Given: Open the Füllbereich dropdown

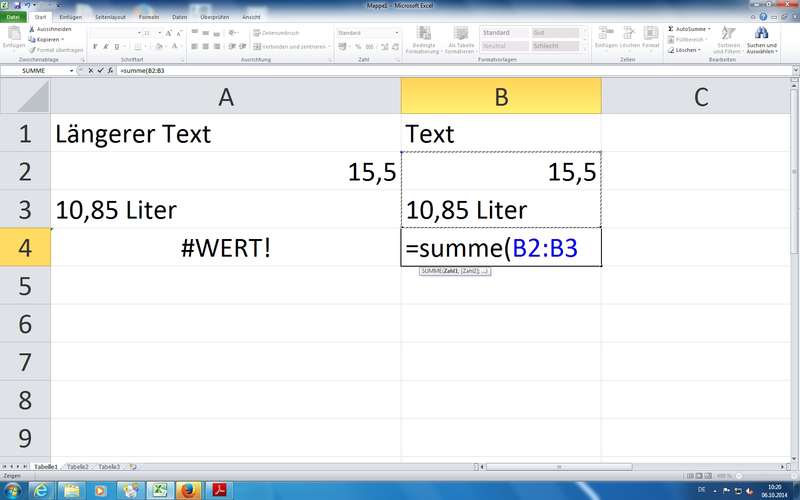Looking at the screenshot, I should (687, 39).
